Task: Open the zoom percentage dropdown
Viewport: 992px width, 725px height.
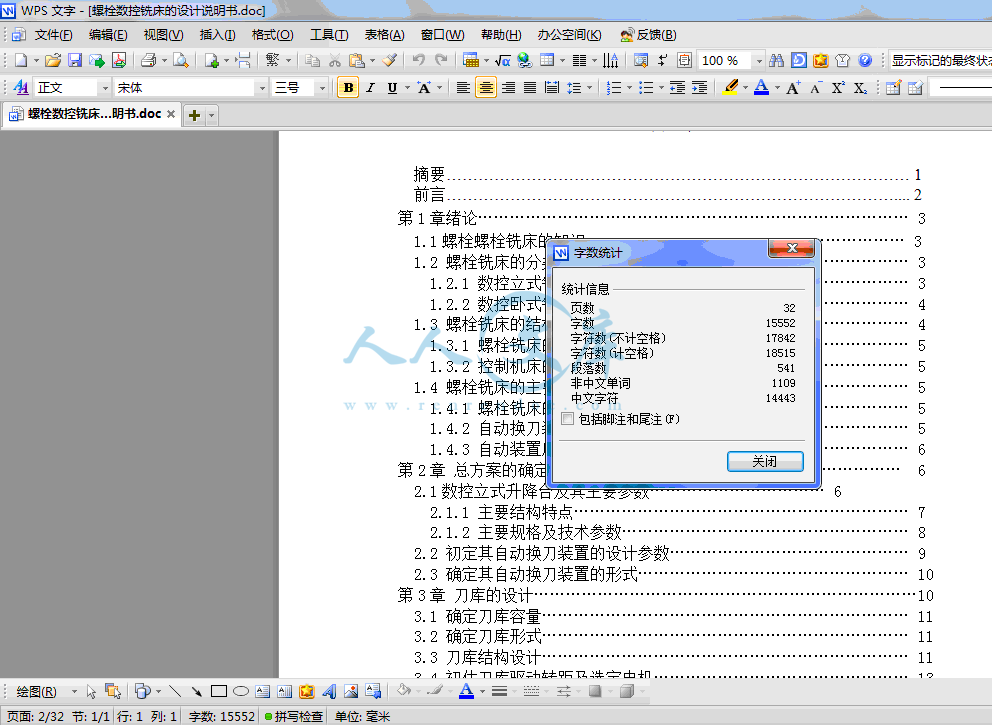Action: 759,60
